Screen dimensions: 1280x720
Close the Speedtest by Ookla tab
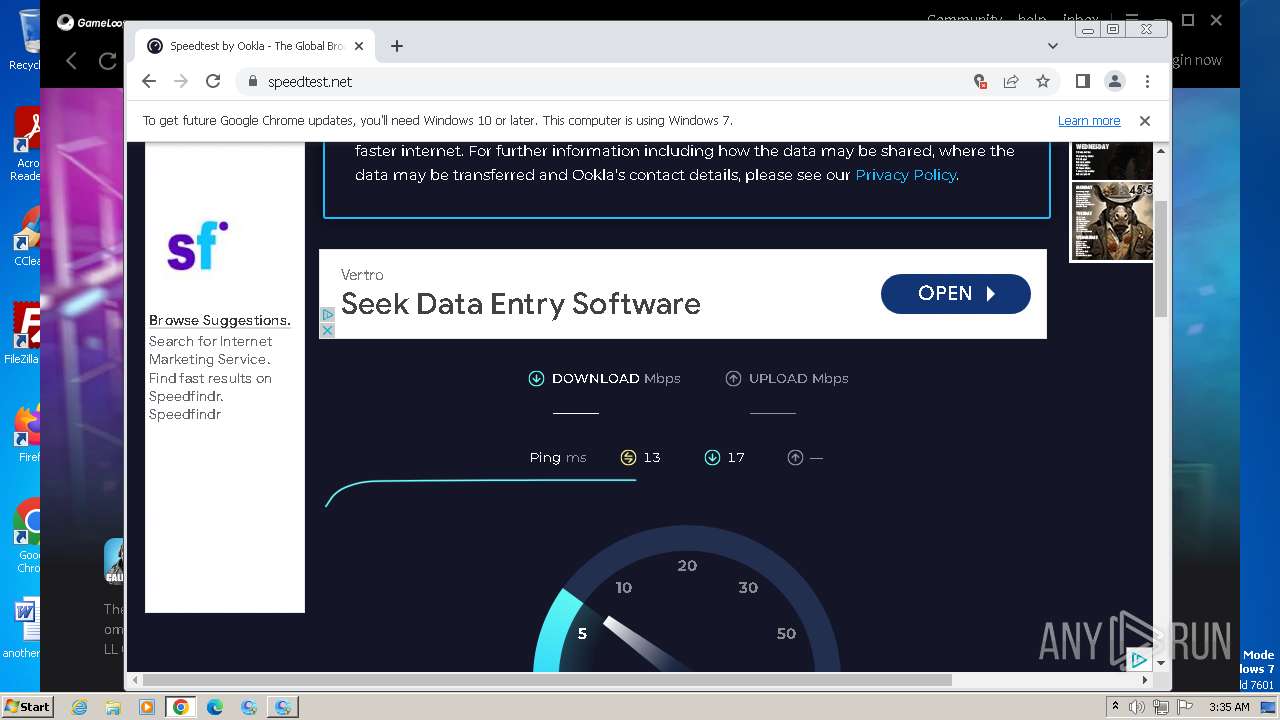click(359, 46)
